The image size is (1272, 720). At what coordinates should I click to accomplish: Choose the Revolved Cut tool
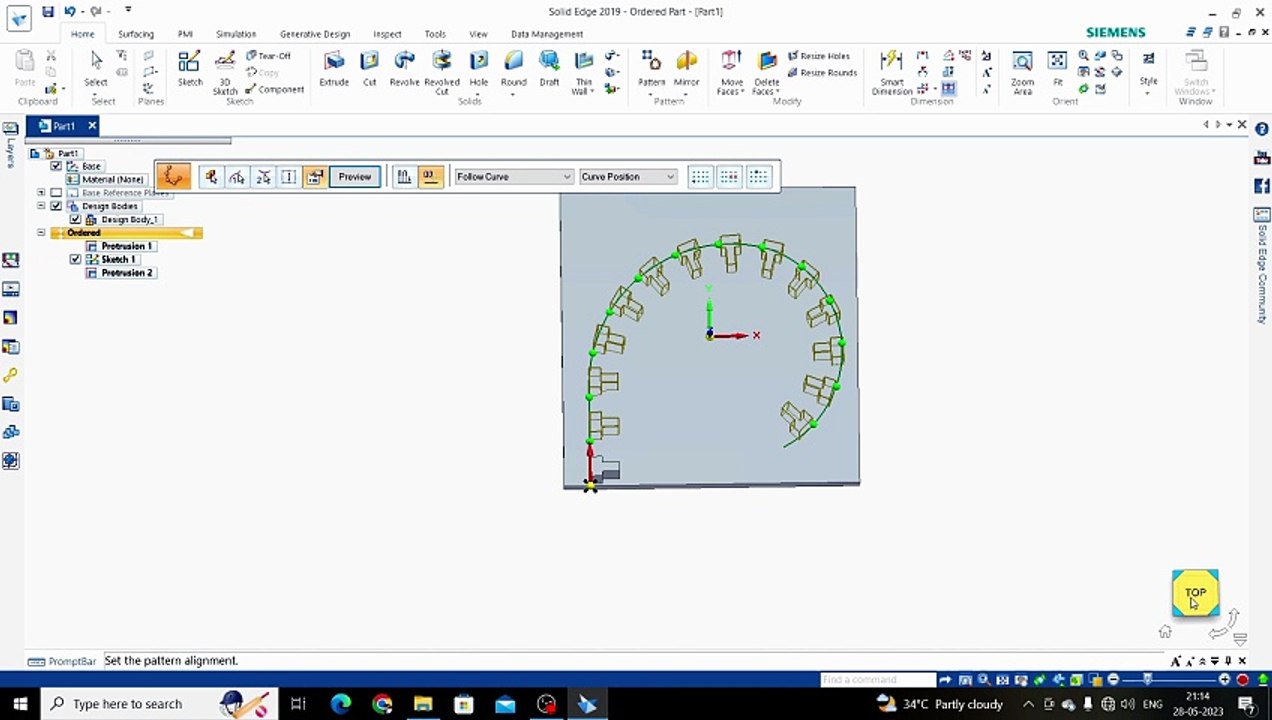tap(441, 72)
